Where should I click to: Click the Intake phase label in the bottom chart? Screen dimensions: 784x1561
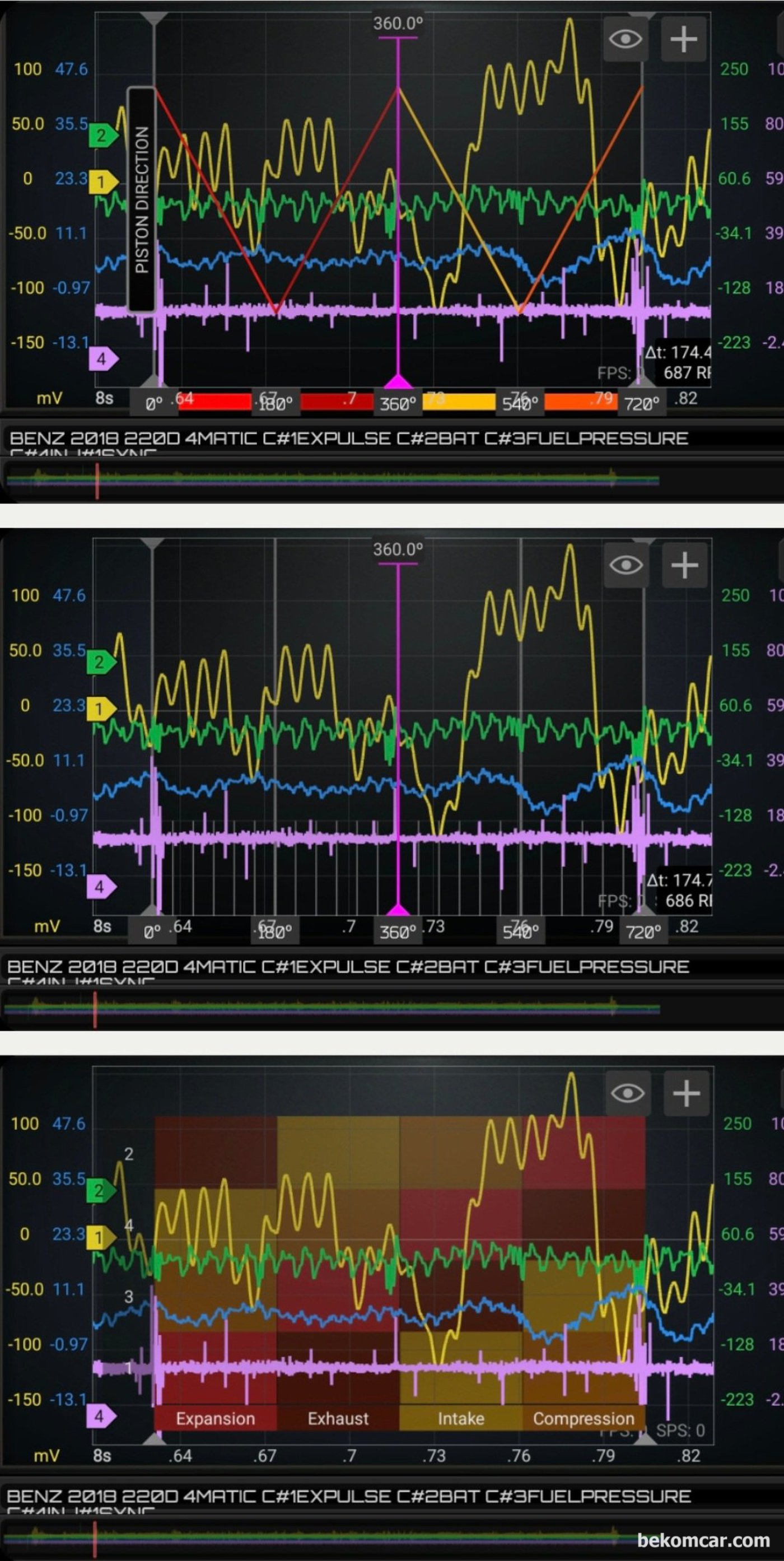[461, 1419]
